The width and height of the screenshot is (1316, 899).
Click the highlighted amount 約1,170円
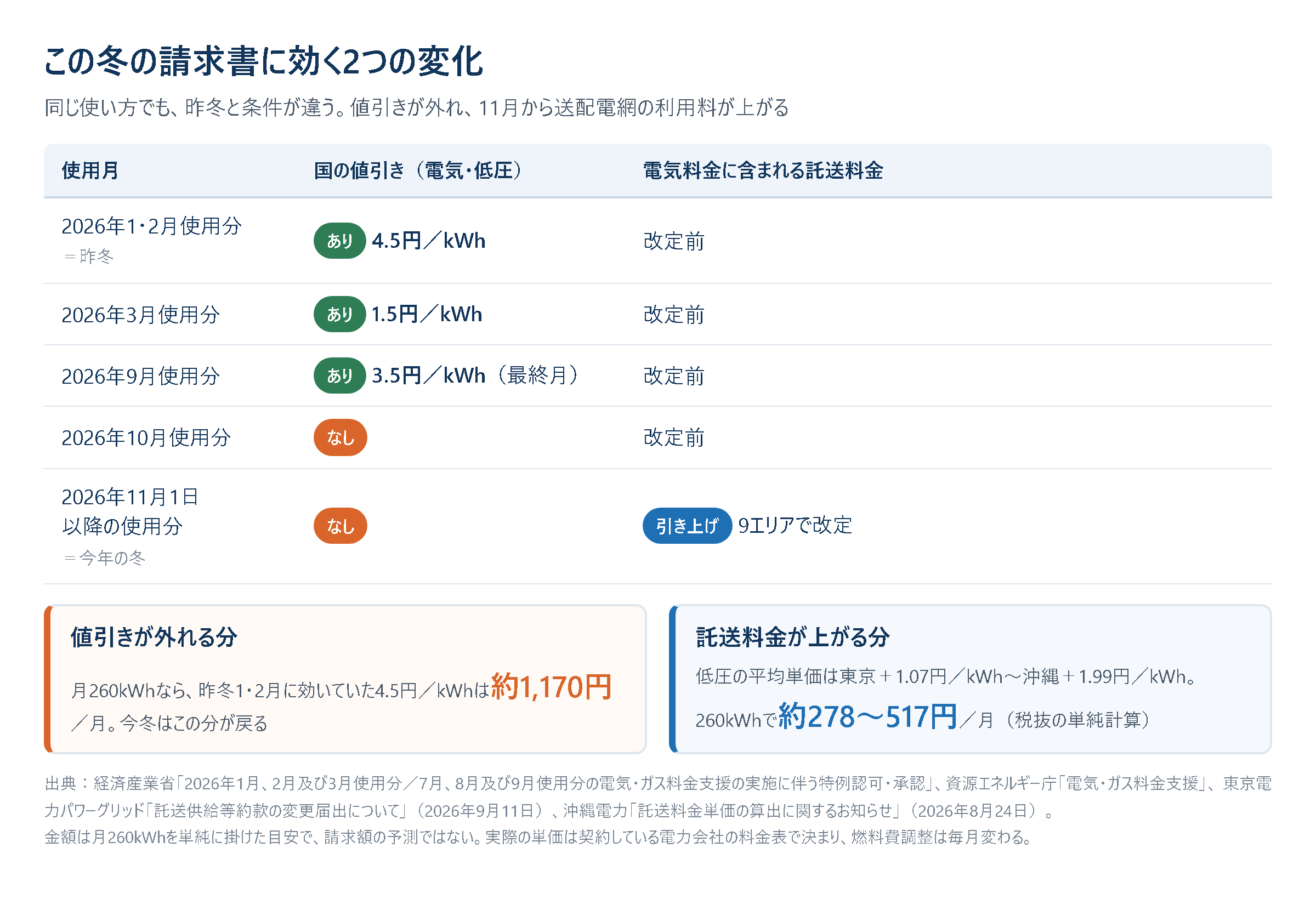click(x=552, y=687)
